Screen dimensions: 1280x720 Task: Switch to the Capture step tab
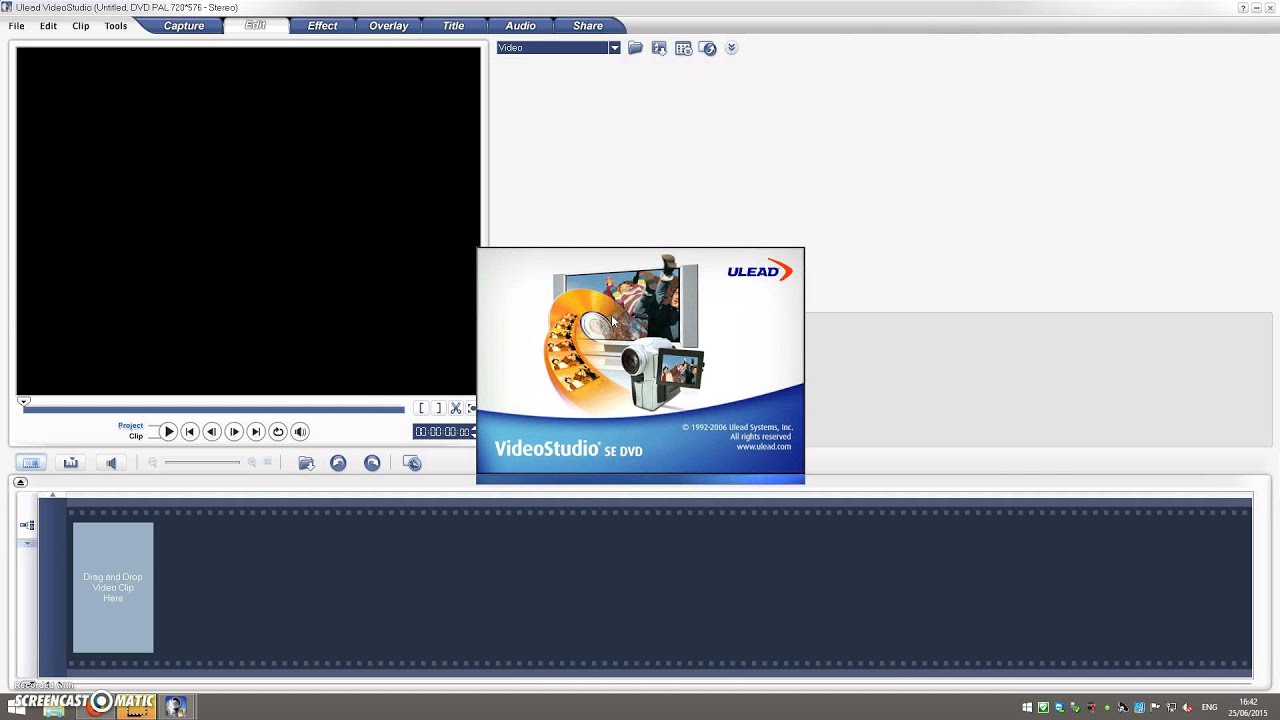[x=184, y=26]
